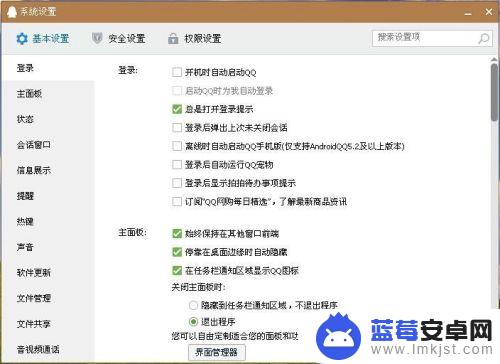This screenshot has height=364, width=500.
Task: Enable 登录后显示拍拍待办事项提示
Action: (x=177, y=183)
